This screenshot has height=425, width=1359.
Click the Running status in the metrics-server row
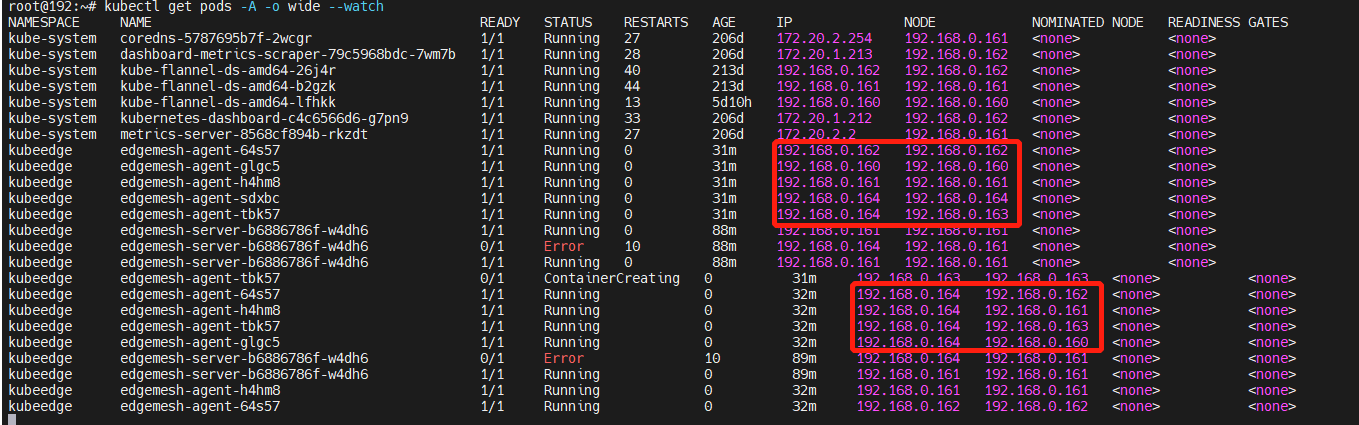click(572, 134)
